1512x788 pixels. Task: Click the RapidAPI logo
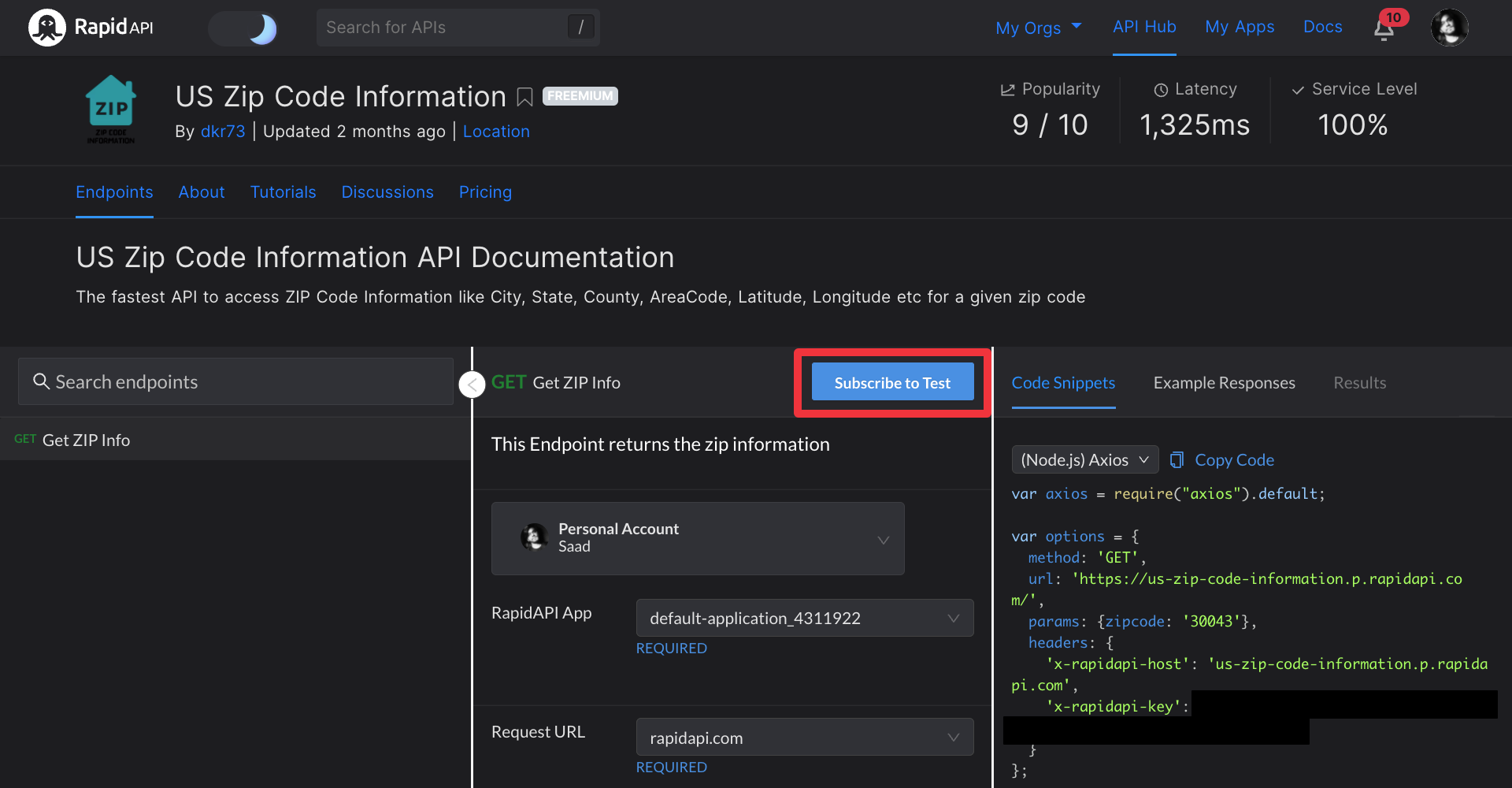coord(91,28)
